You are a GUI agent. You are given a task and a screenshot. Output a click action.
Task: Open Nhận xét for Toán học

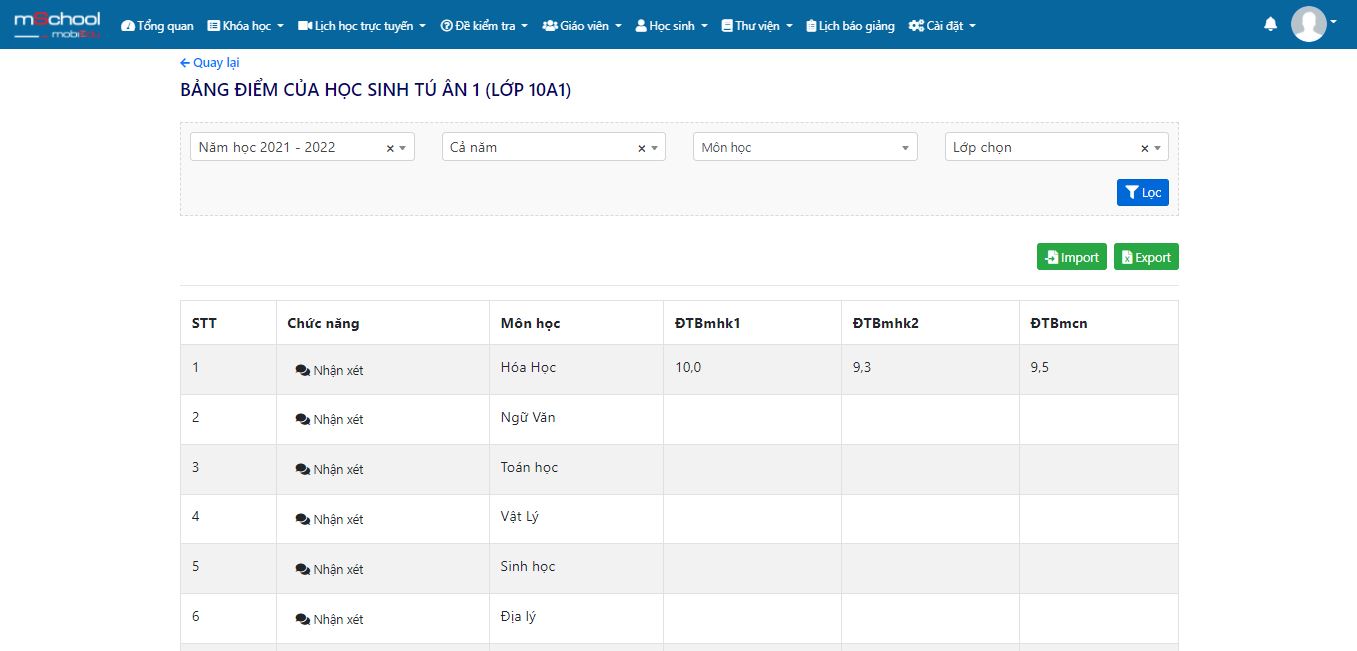(x=330, y=469)
